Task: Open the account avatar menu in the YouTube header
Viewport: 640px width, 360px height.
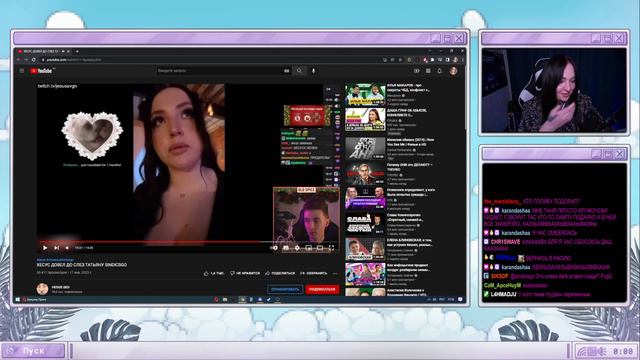Action: click(x=453, y=71)
